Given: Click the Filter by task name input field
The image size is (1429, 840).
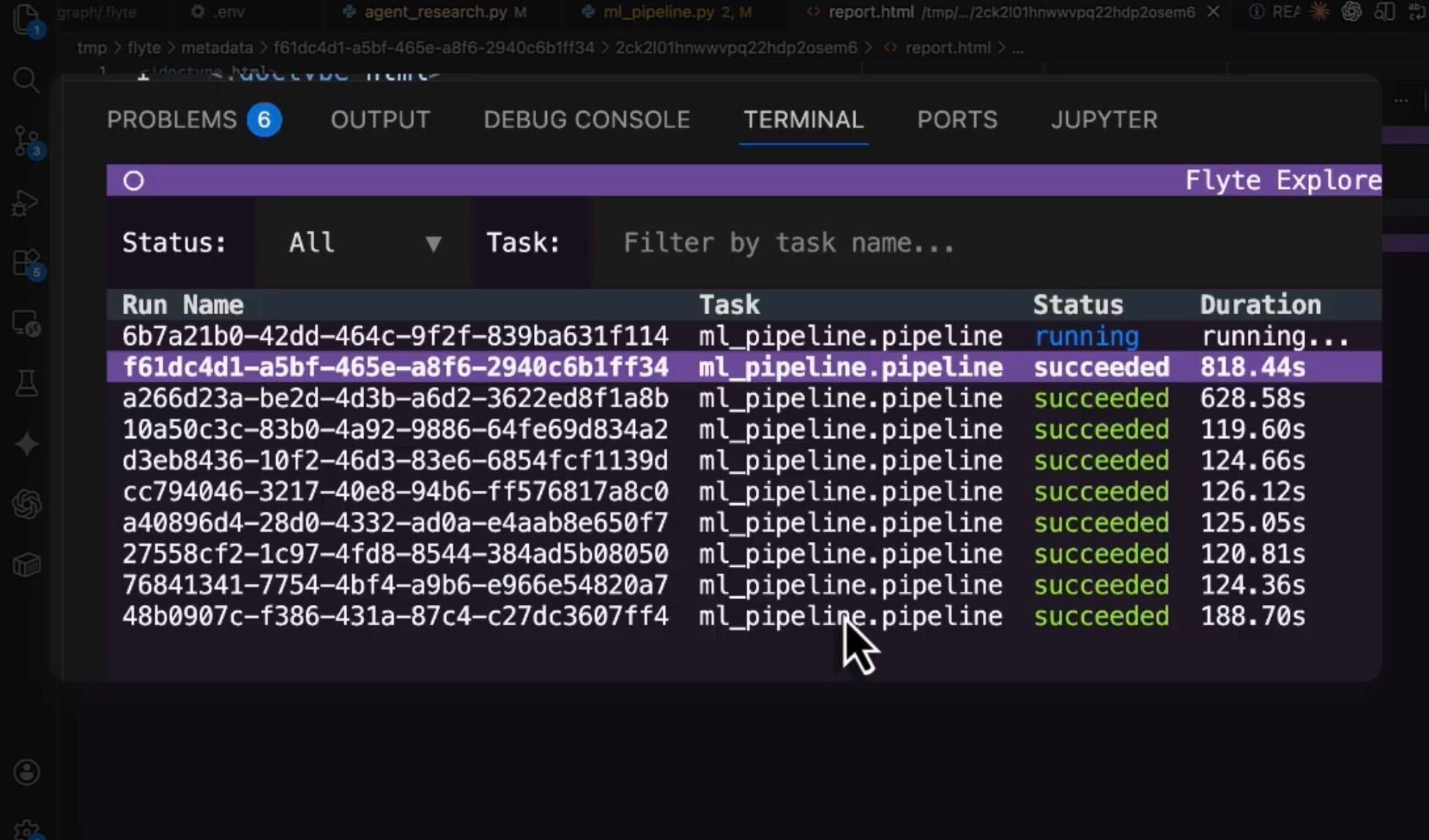Looking at the screenshot, I should click(789, 242).
